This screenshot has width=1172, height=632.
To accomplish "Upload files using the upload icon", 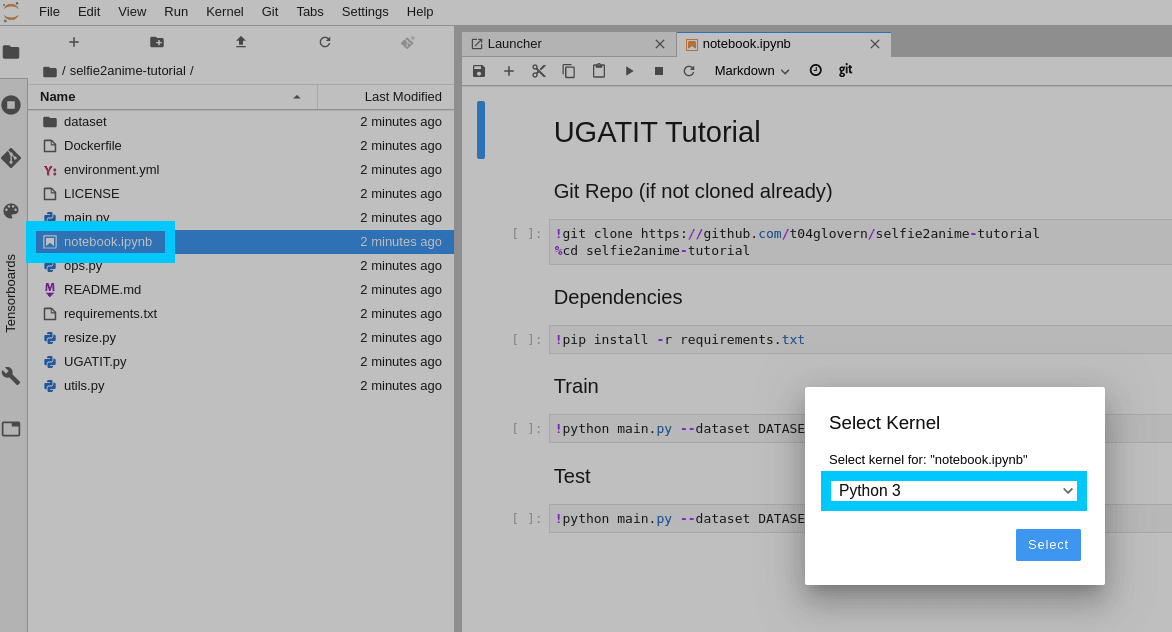I will pos(240,42).
